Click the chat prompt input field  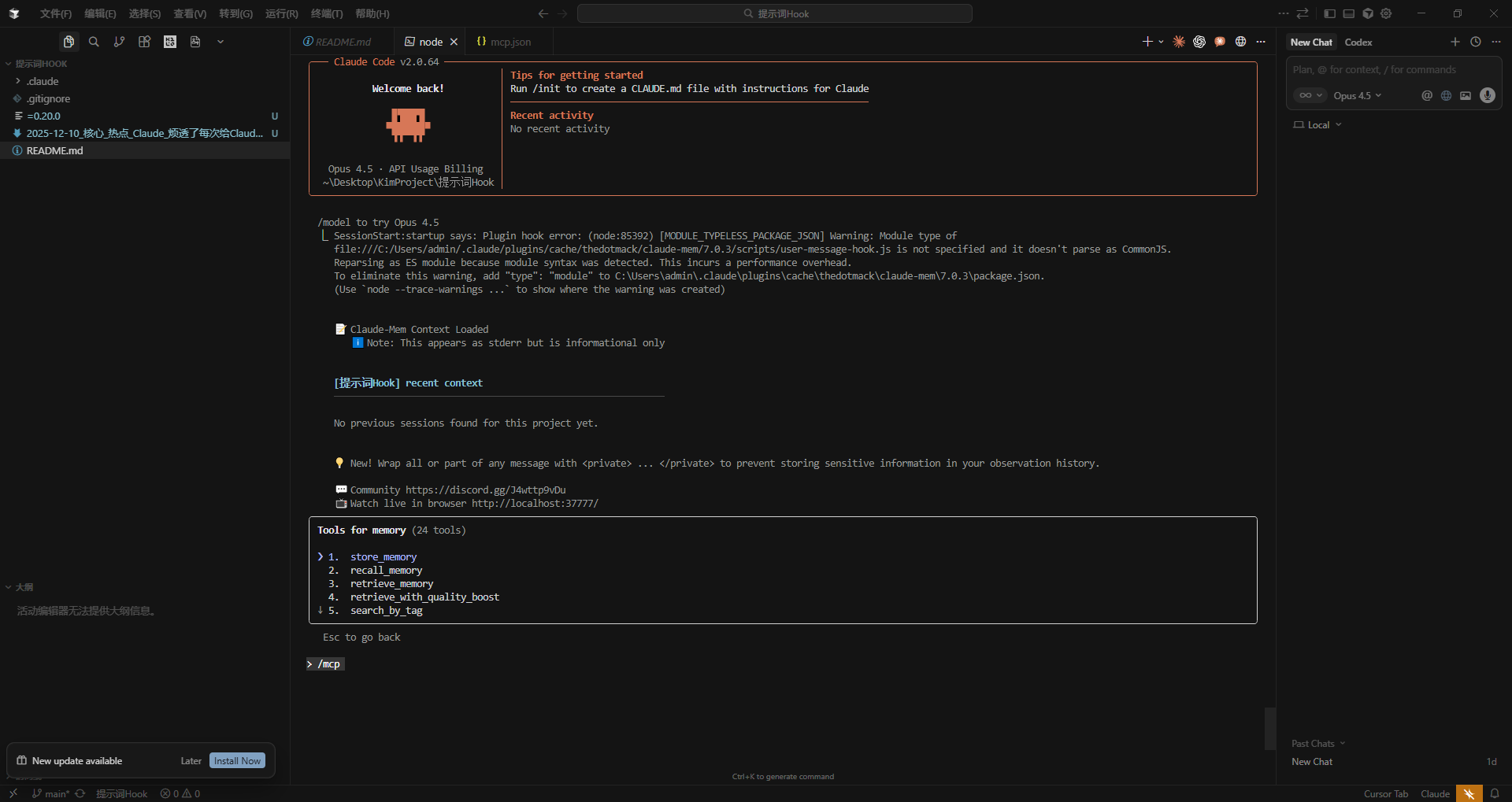1394,69
